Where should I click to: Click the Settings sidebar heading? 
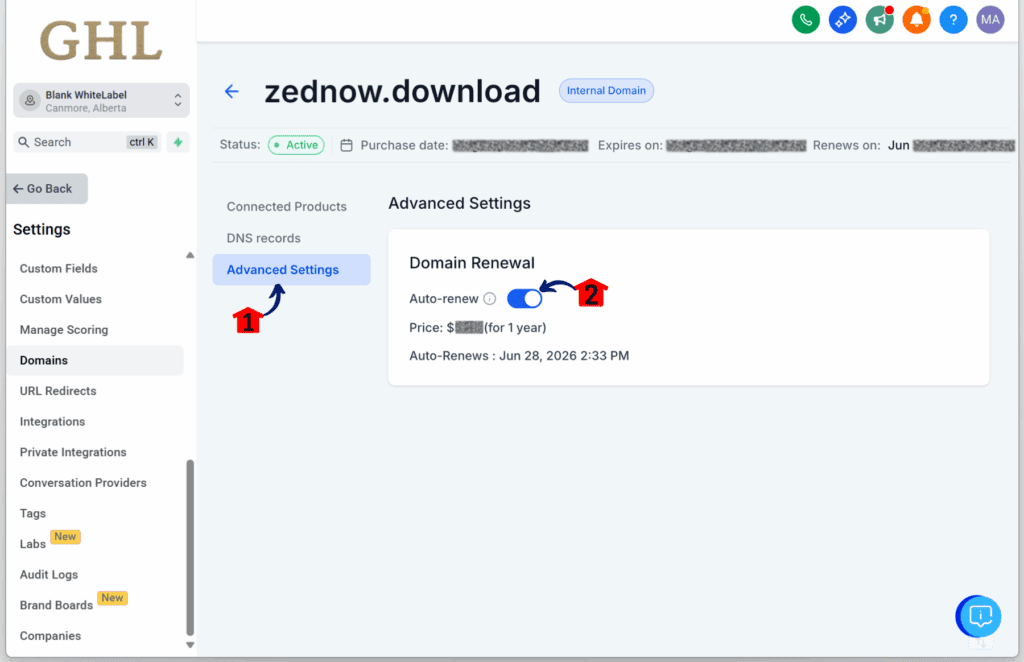(42, 230)
